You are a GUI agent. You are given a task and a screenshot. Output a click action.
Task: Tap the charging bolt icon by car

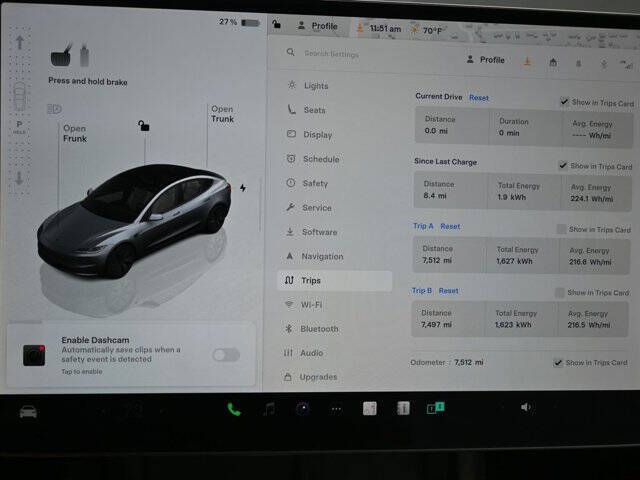[x=243, y=188]
